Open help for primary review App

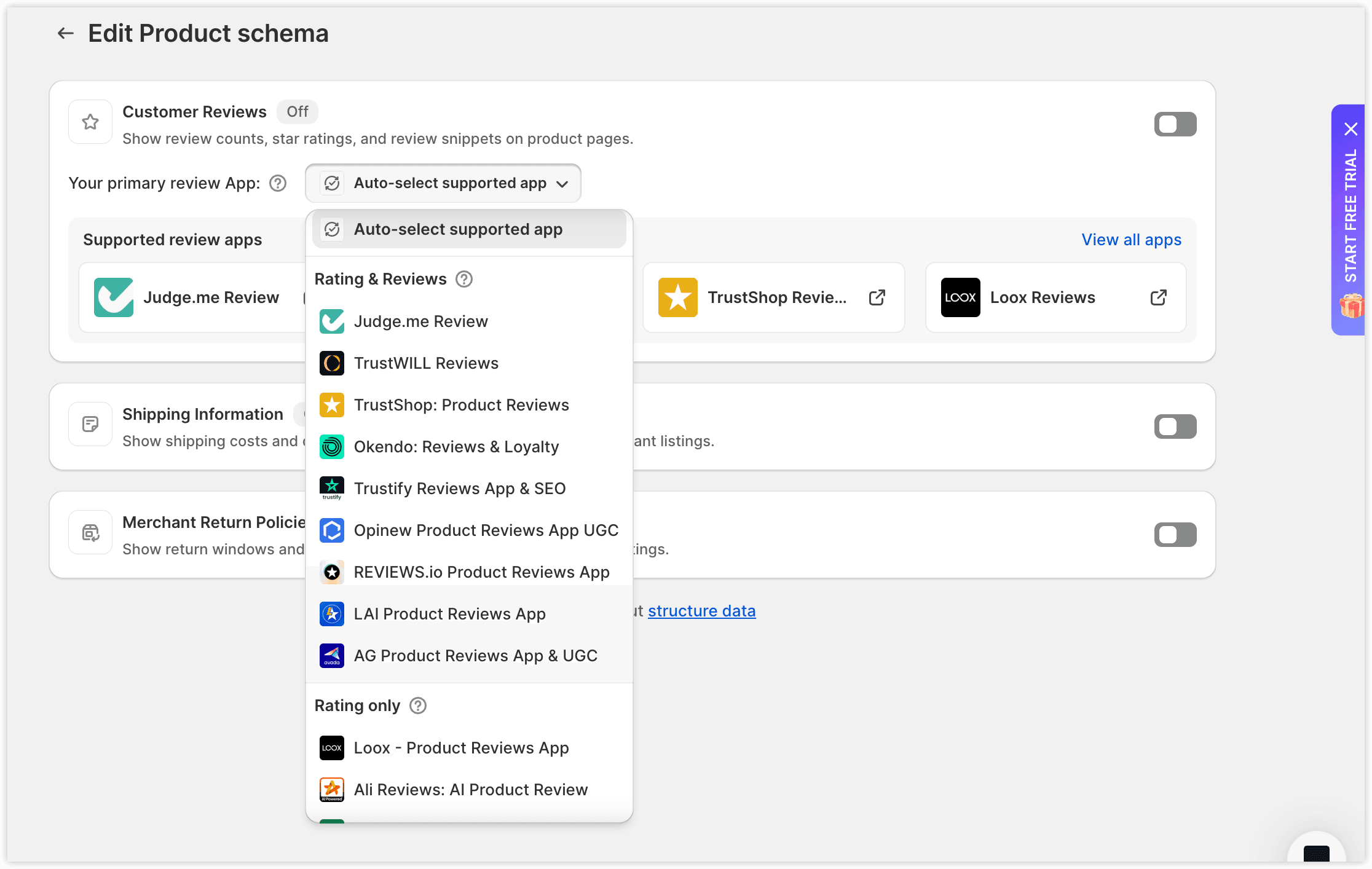click(x=278, y=183)
